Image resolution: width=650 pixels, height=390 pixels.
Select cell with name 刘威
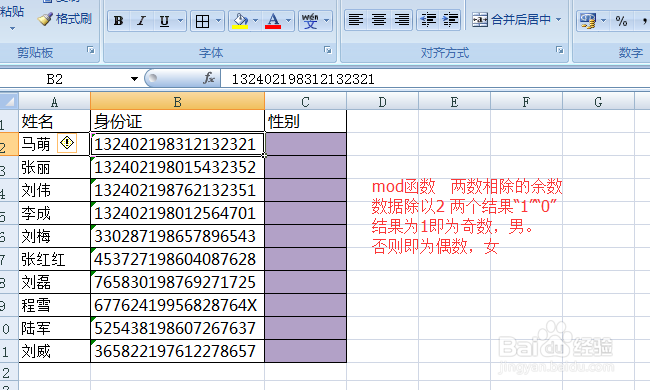(x=54, y=351)
